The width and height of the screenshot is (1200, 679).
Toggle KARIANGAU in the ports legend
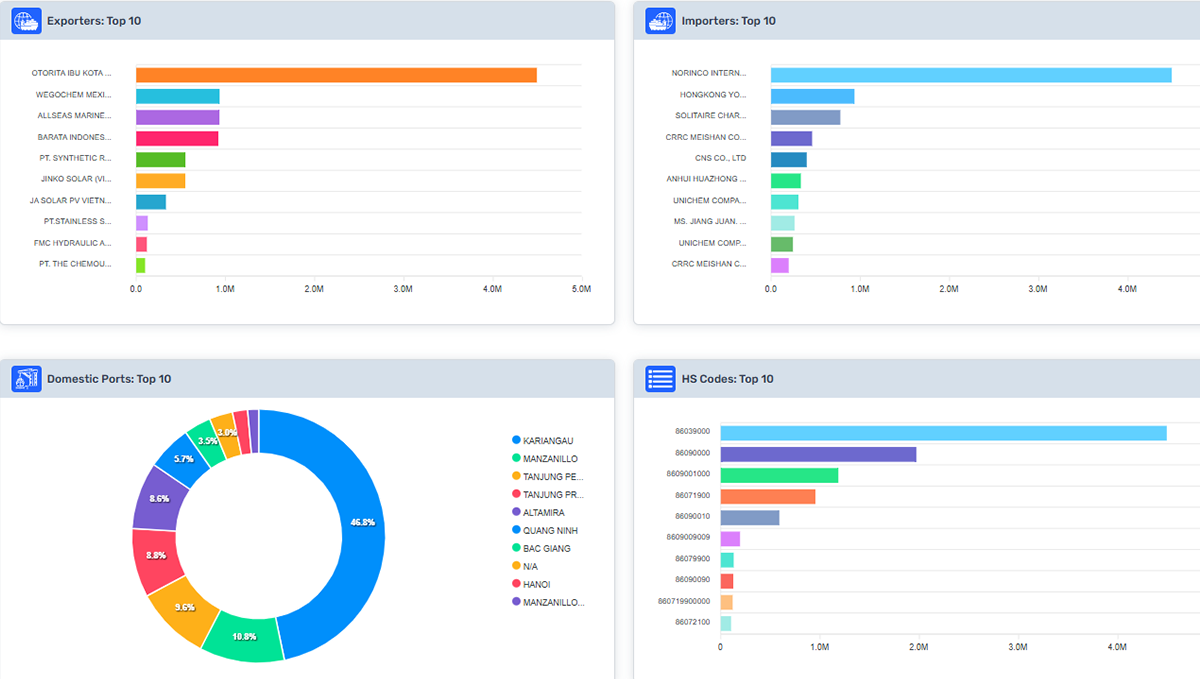[545, 439]
